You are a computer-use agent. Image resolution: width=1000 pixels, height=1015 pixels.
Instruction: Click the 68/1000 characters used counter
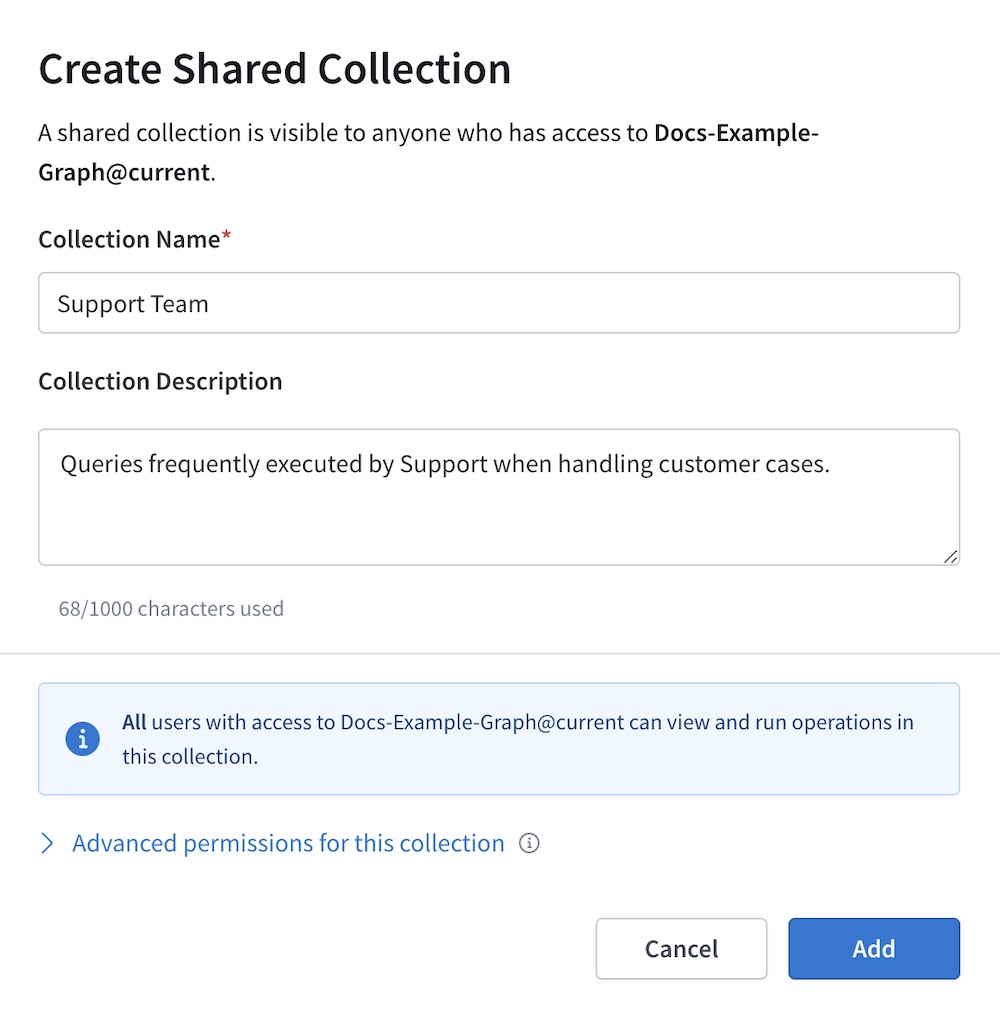[x=170, y=608]
